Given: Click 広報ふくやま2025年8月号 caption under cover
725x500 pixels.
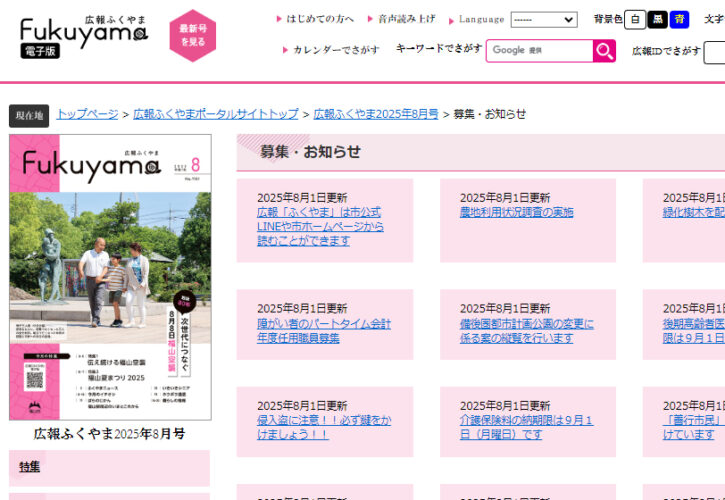Looking at the screenshot, I should pyautogui.click(x=110, y=434).
